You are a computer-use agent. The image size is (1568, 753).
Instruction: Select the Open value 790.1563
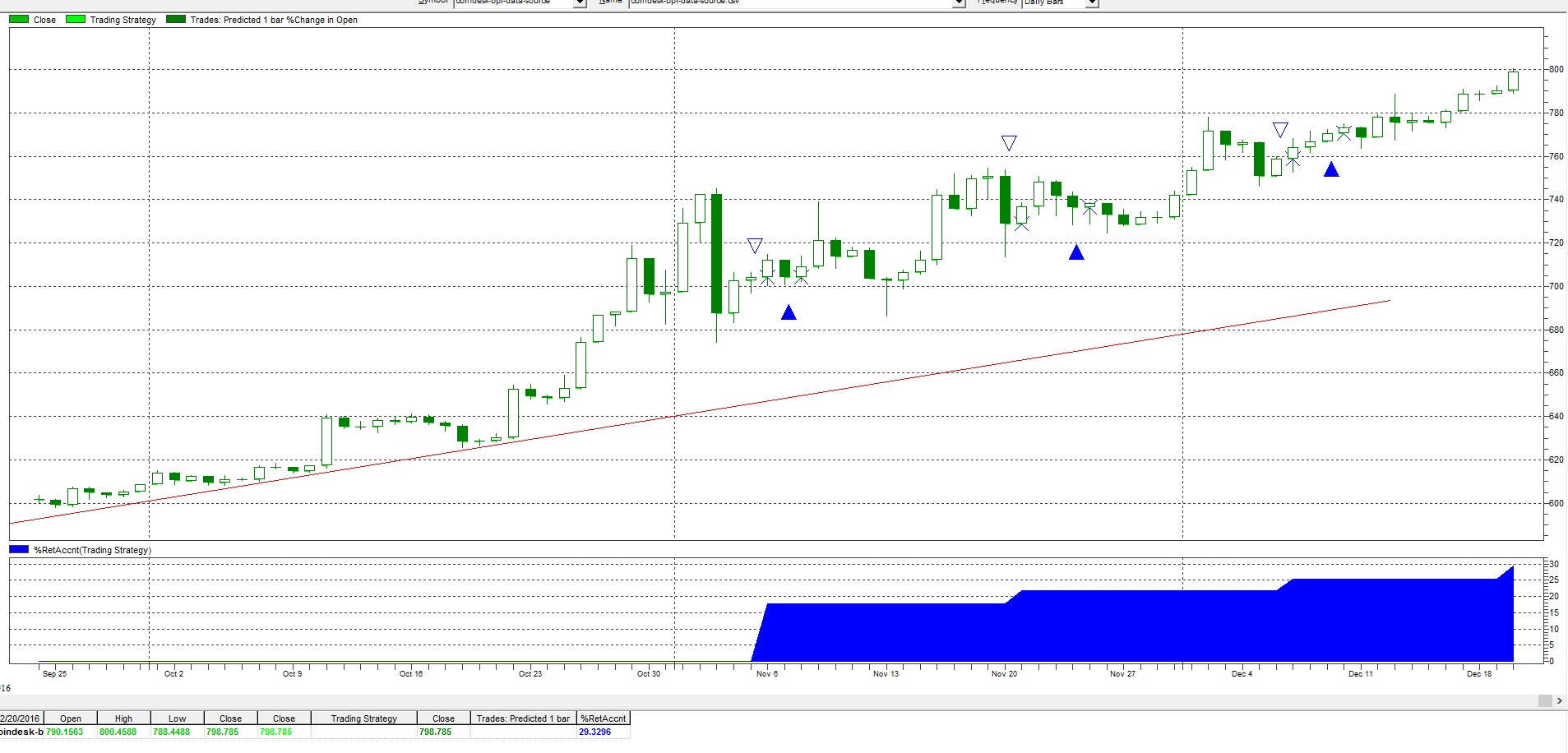(65, 732)
